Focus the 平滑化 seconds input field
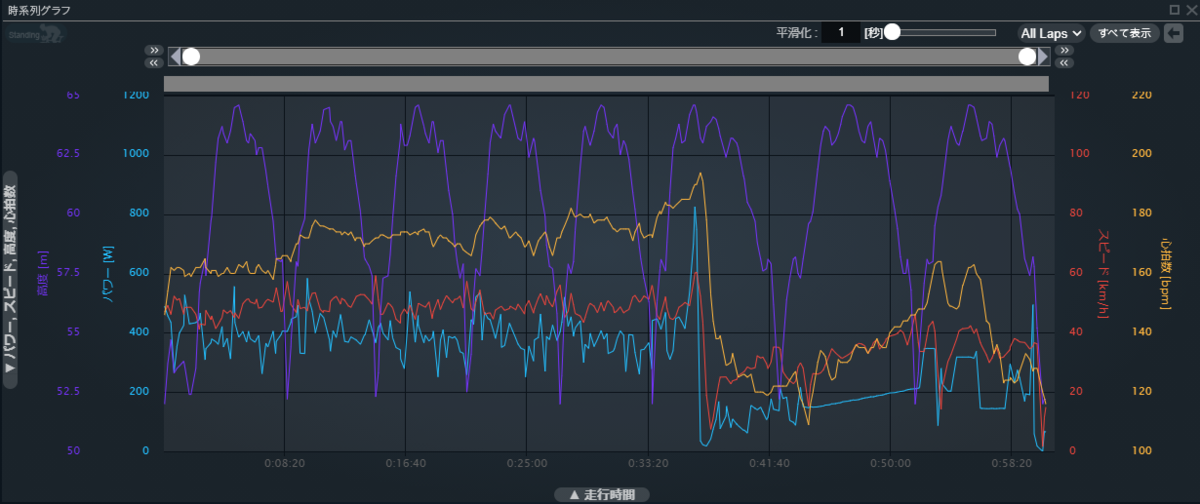The width and height of the screenshot is (1200, 504). point(841,32)
